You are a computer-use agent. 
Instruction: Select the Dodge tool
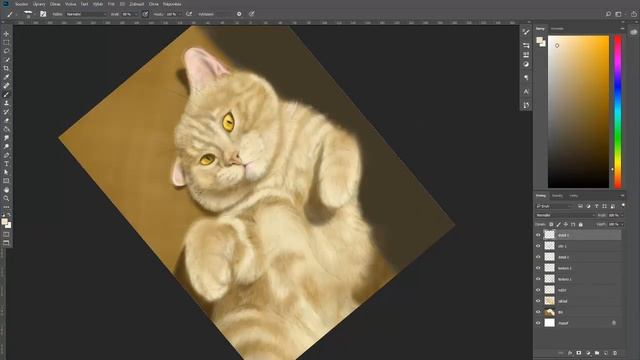[6, 146]
